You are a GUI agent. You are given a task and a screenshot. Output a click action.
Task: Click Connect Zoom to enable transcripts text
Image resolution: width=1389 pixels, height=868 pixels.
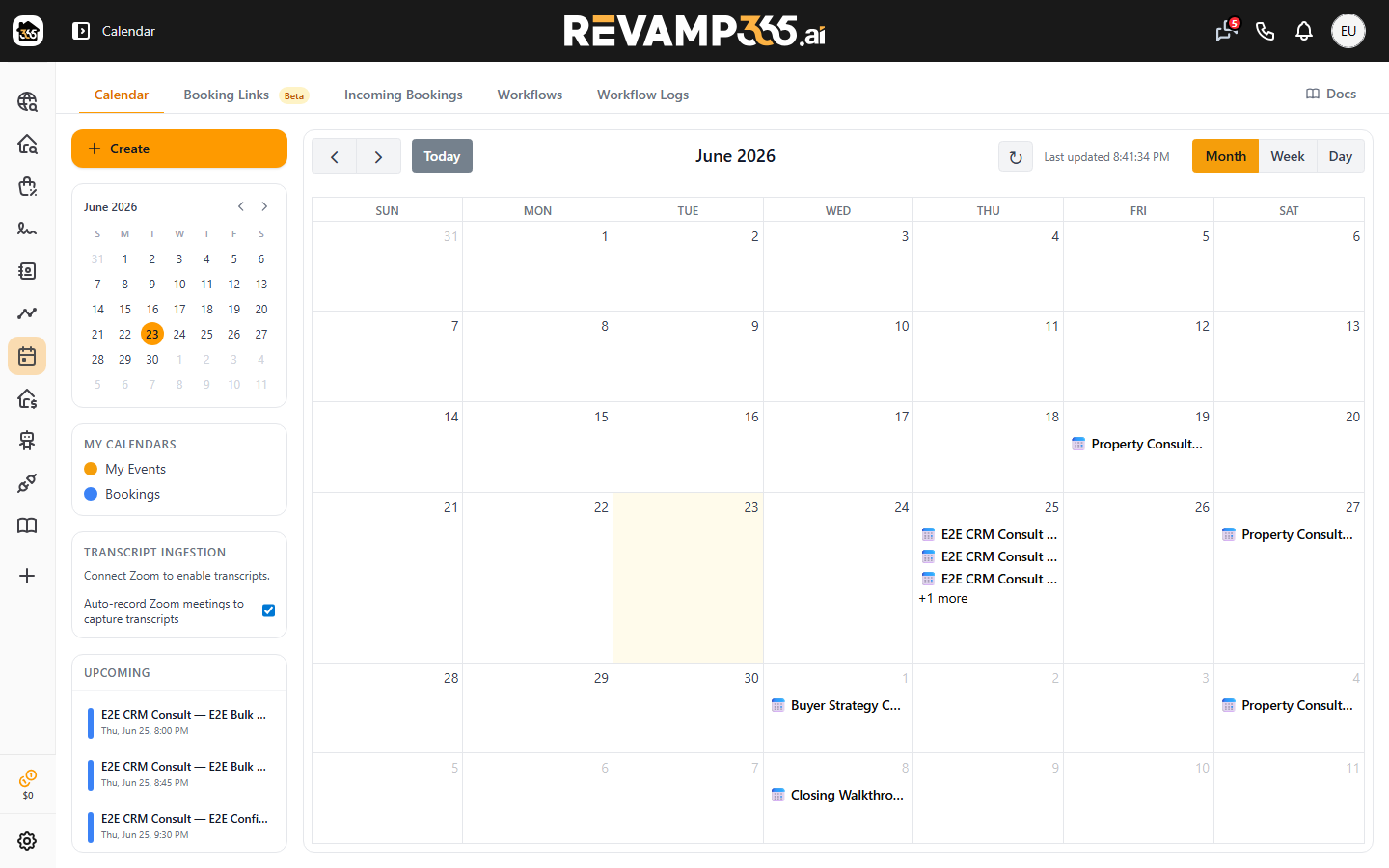click(177, 576)
